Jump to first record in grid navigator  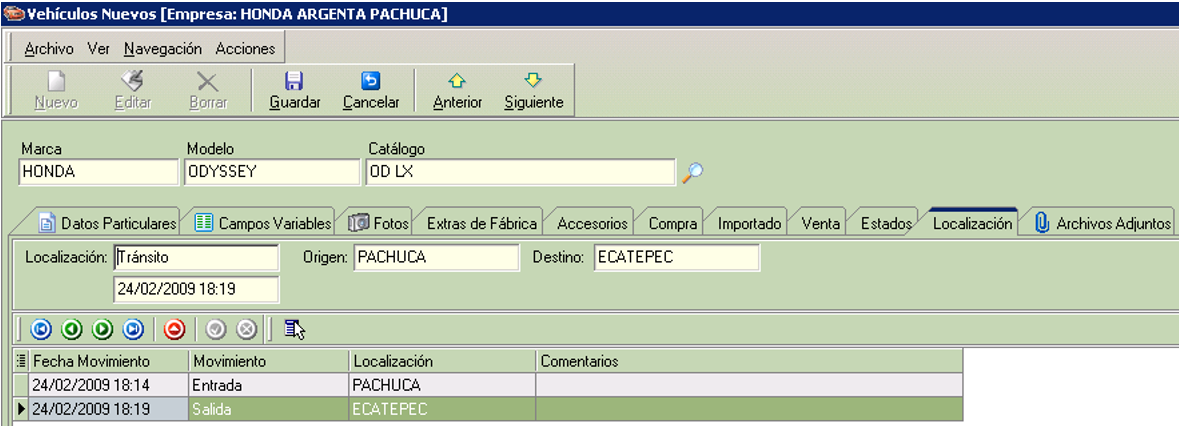[41, 329]
